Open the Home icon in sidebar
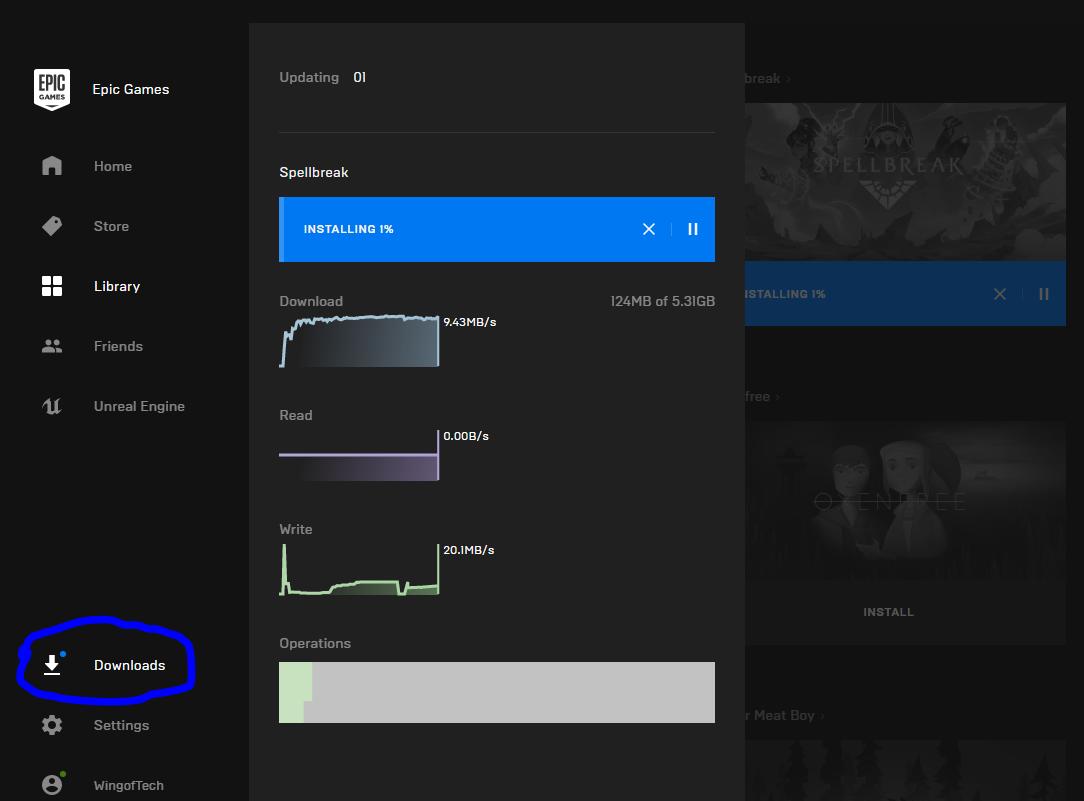 52,166
